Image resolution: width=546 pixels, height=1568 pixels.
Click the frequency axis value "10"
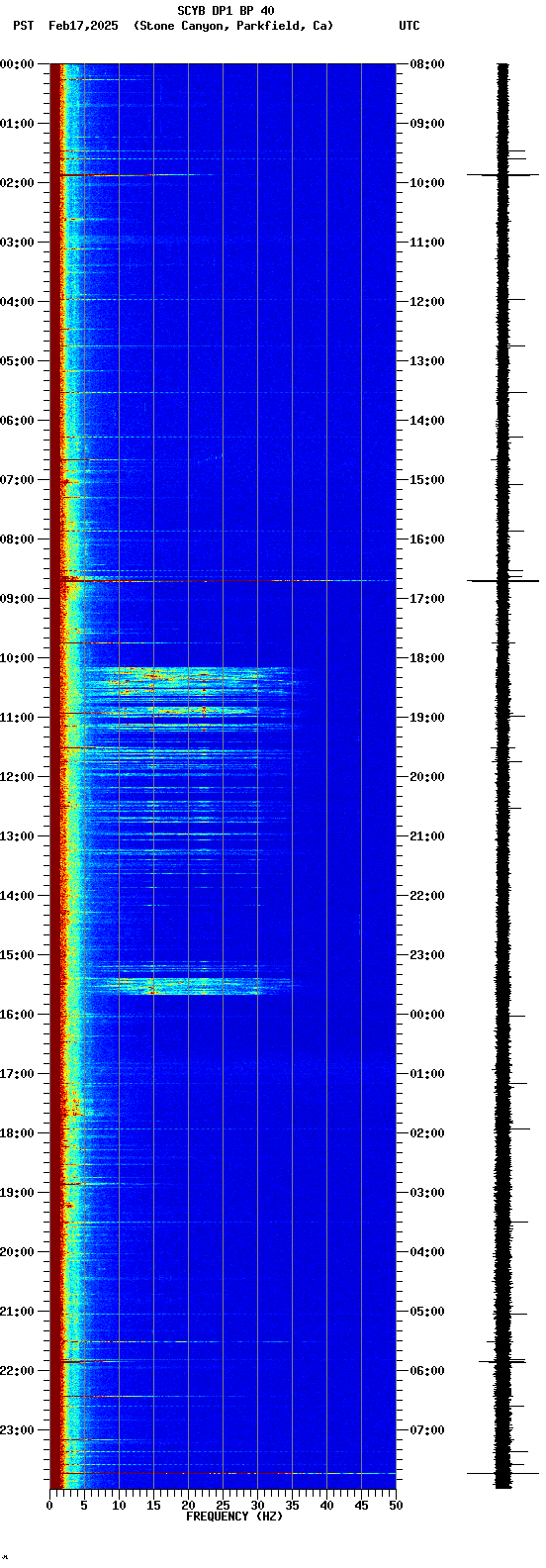coord(119,1506)
